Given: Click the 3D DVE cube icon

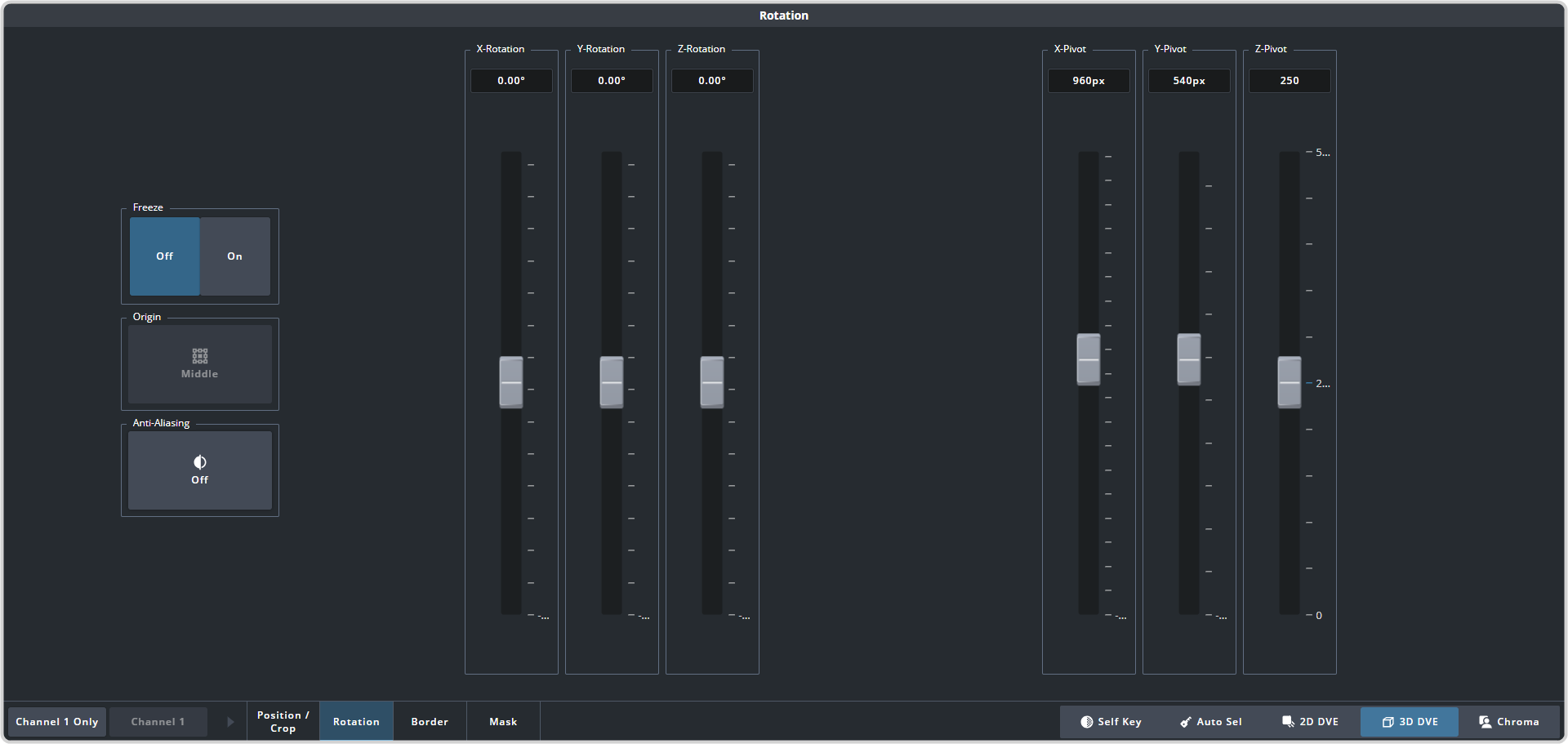Looking at the screenshot, I should point(1388,722).
